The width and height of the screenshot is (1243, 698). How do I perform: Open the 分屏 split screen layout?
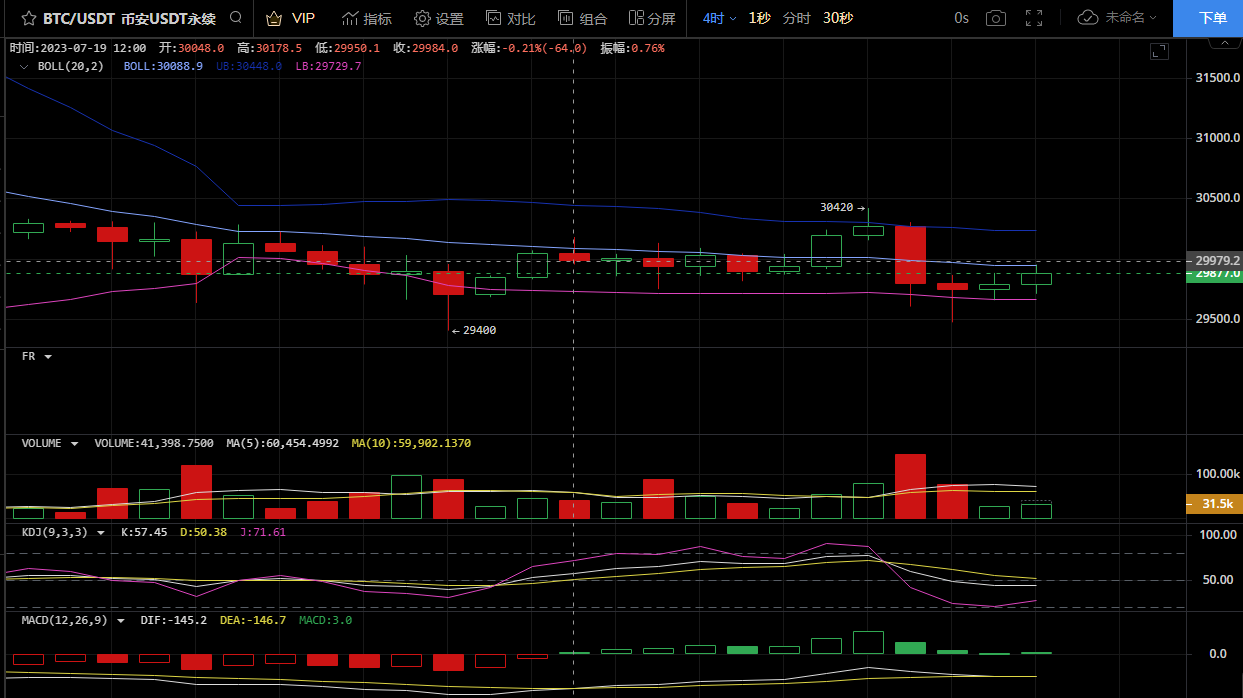pos(652,18)
